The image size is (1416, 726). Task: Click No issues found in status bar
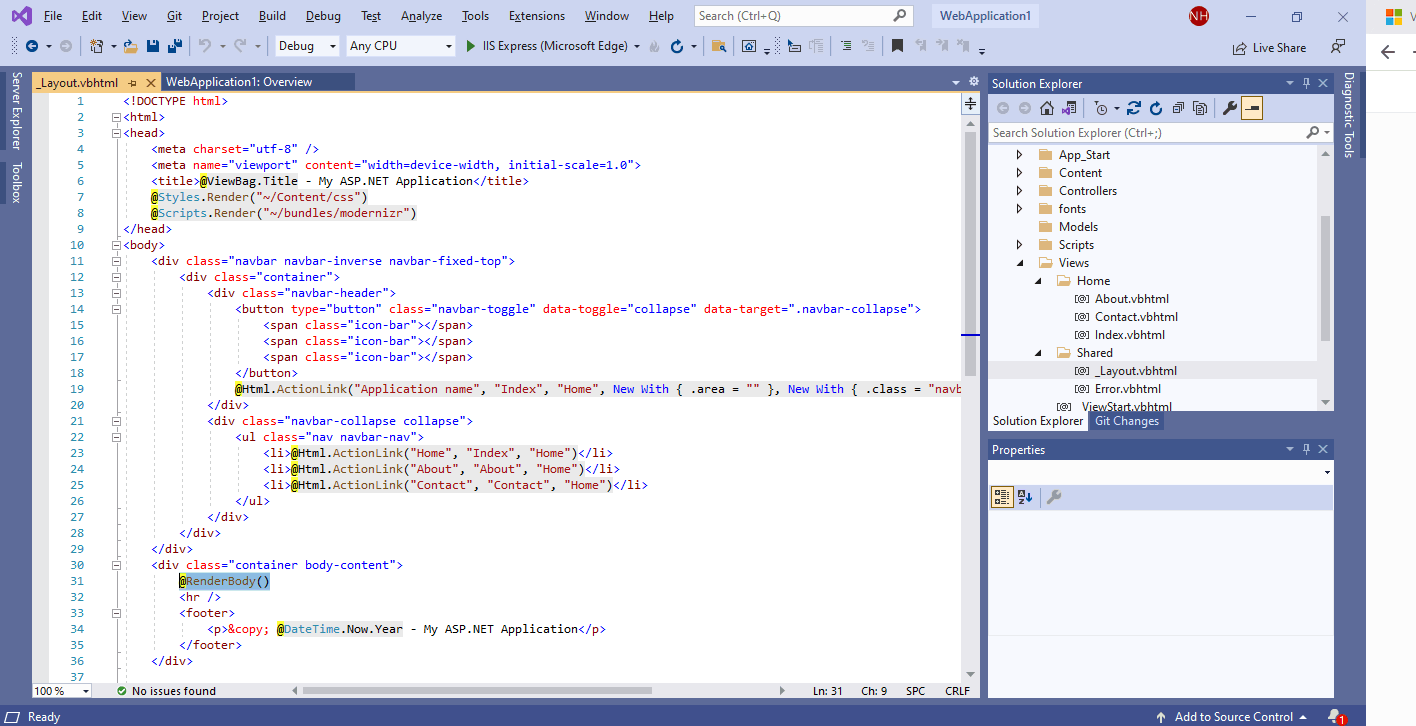point(170,690)
